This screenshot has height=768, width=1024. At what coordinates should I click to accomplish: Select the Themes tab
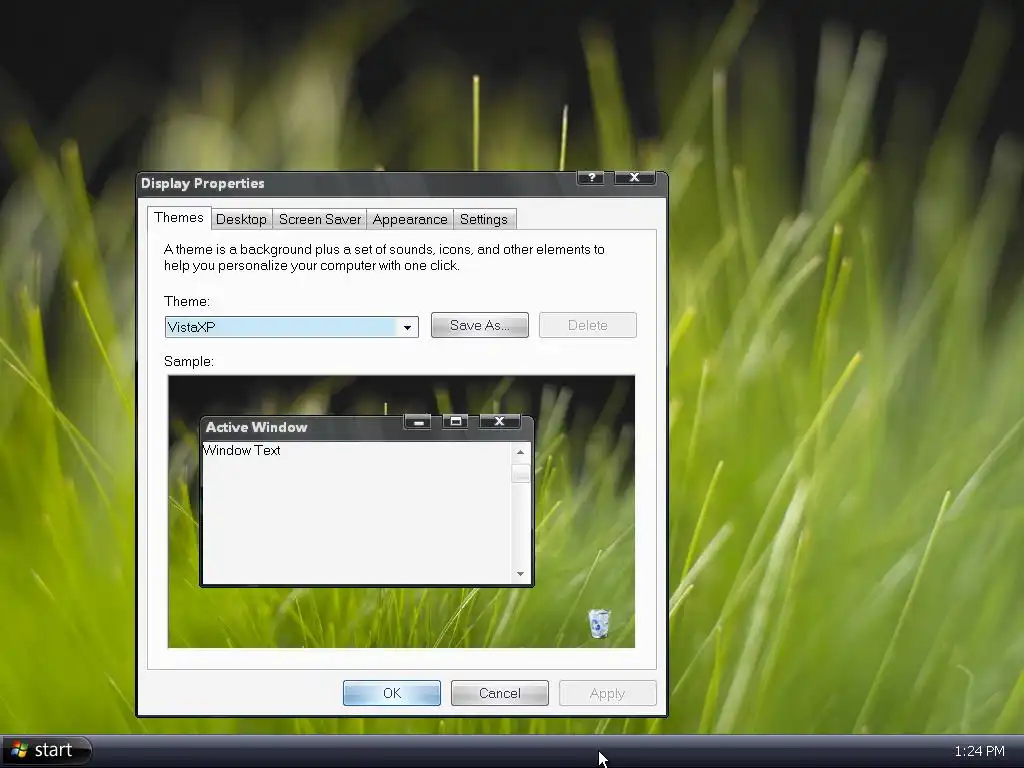click(179, 218)
